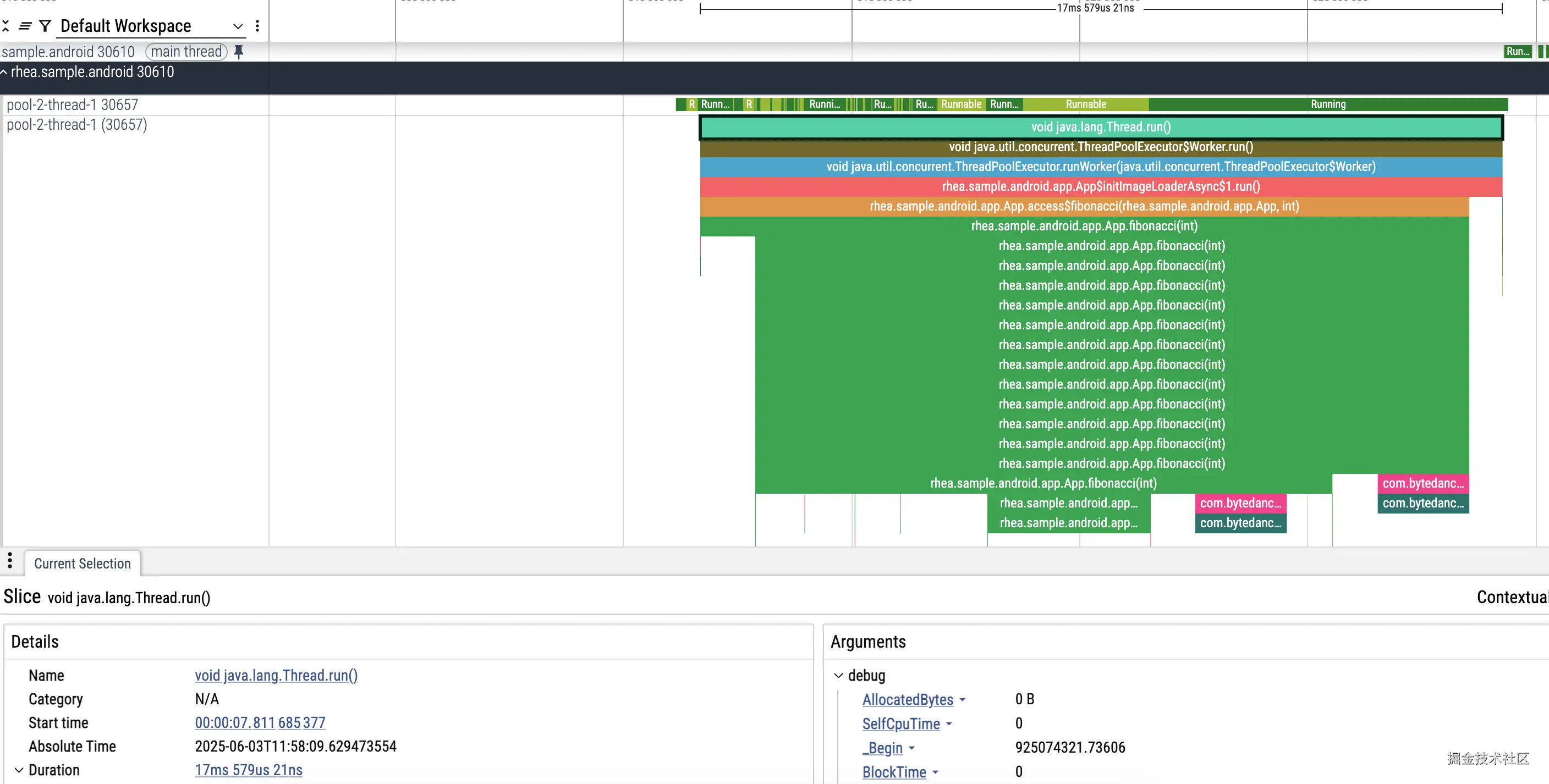Select the Current Selection tab
The width and height of the screenshot is (1549, 784).
pyautogui.click(x=83, y=564)
